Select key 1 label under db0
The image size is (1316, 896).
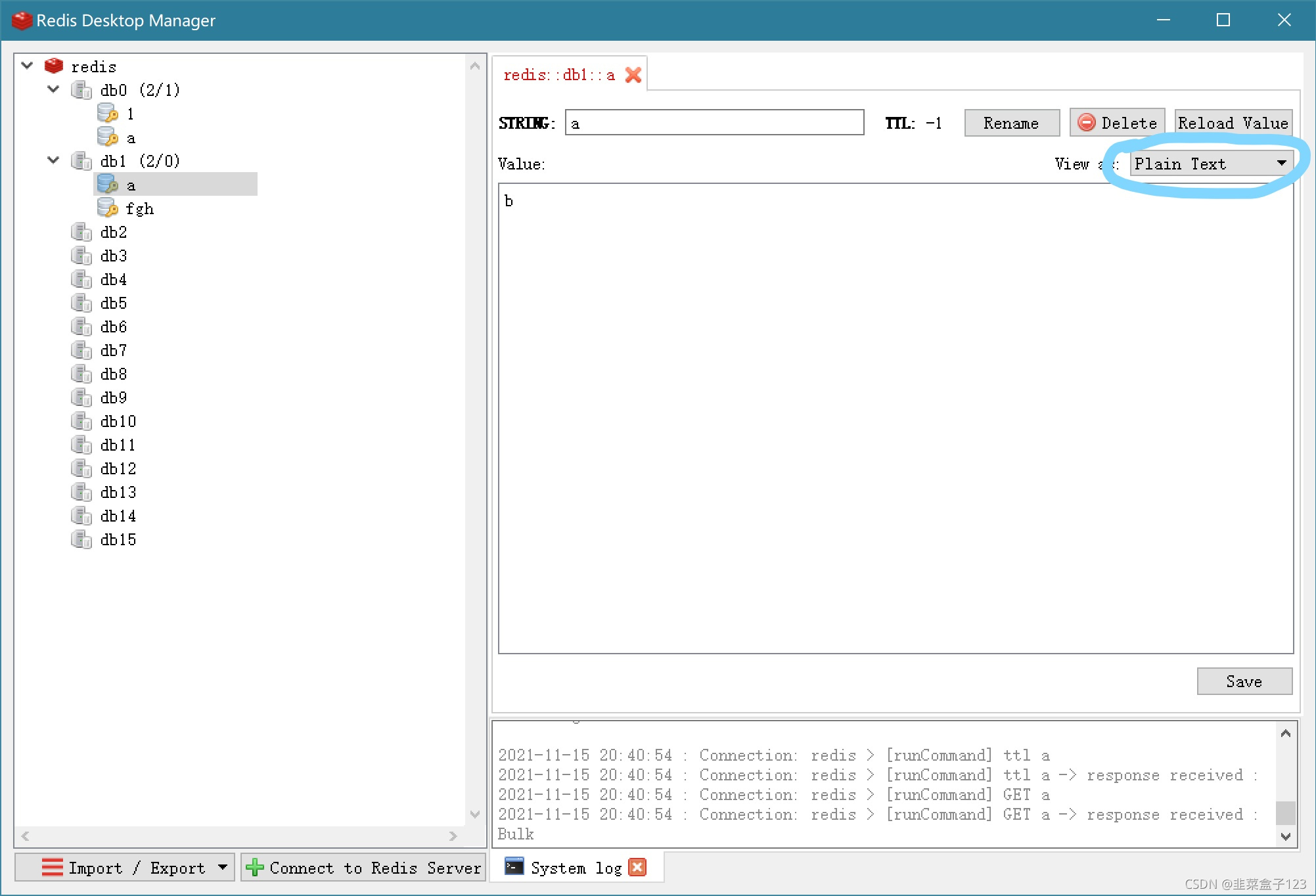pyautogui.click(x=131, y=114)
